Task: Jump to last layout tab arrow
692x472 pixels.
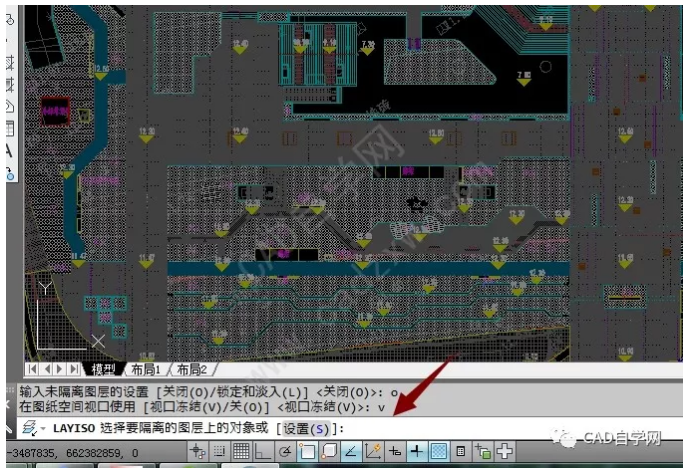Action: click(75, 369)
